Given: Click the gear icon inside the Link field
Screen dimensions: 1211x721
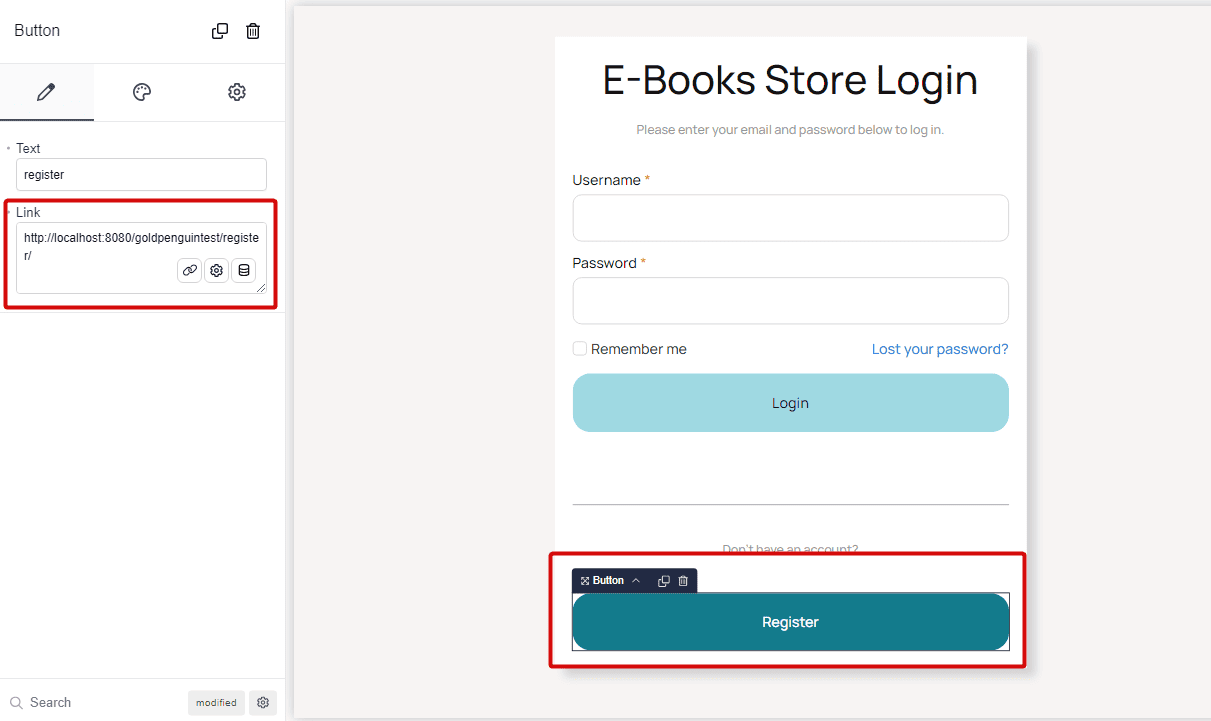Looking at the screenshot, I should click(x=216, y=270).
